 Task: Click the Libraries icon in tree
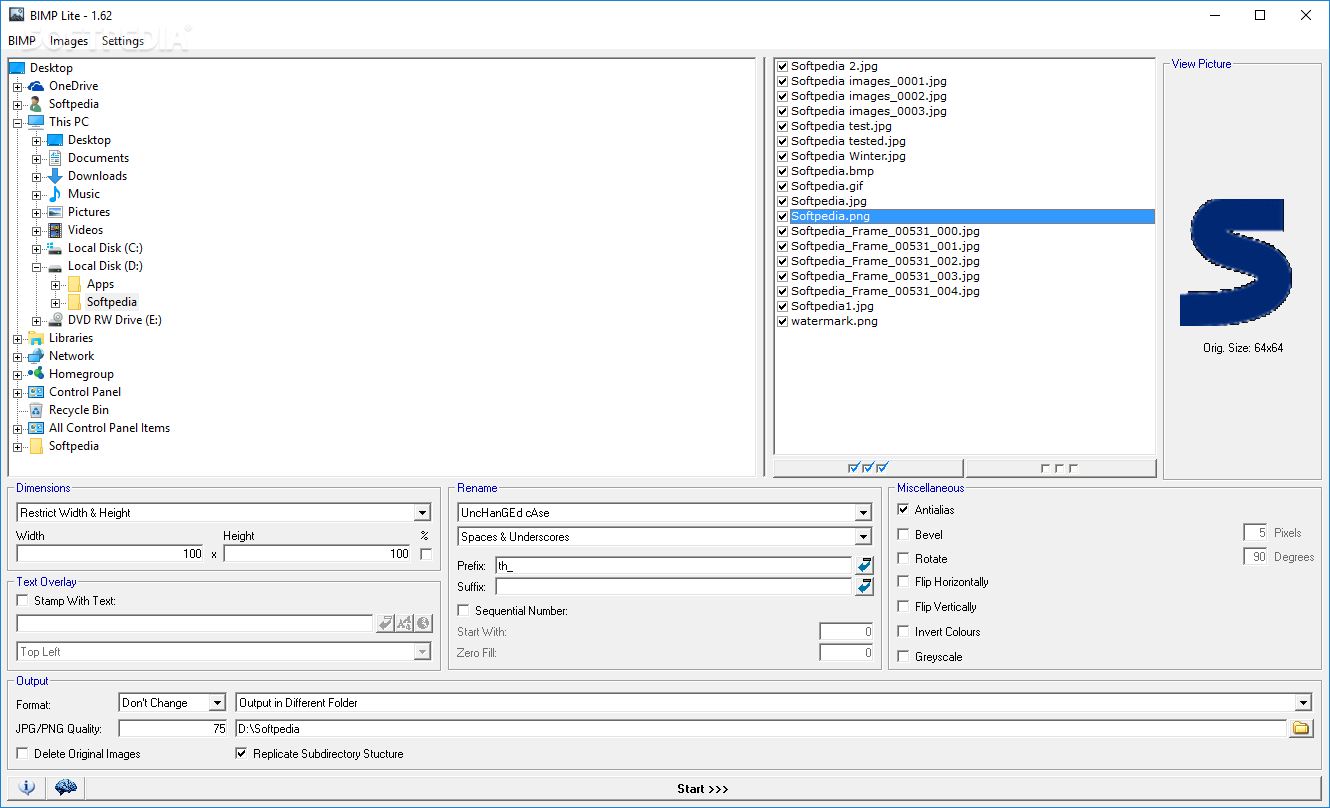coord(36,338)
